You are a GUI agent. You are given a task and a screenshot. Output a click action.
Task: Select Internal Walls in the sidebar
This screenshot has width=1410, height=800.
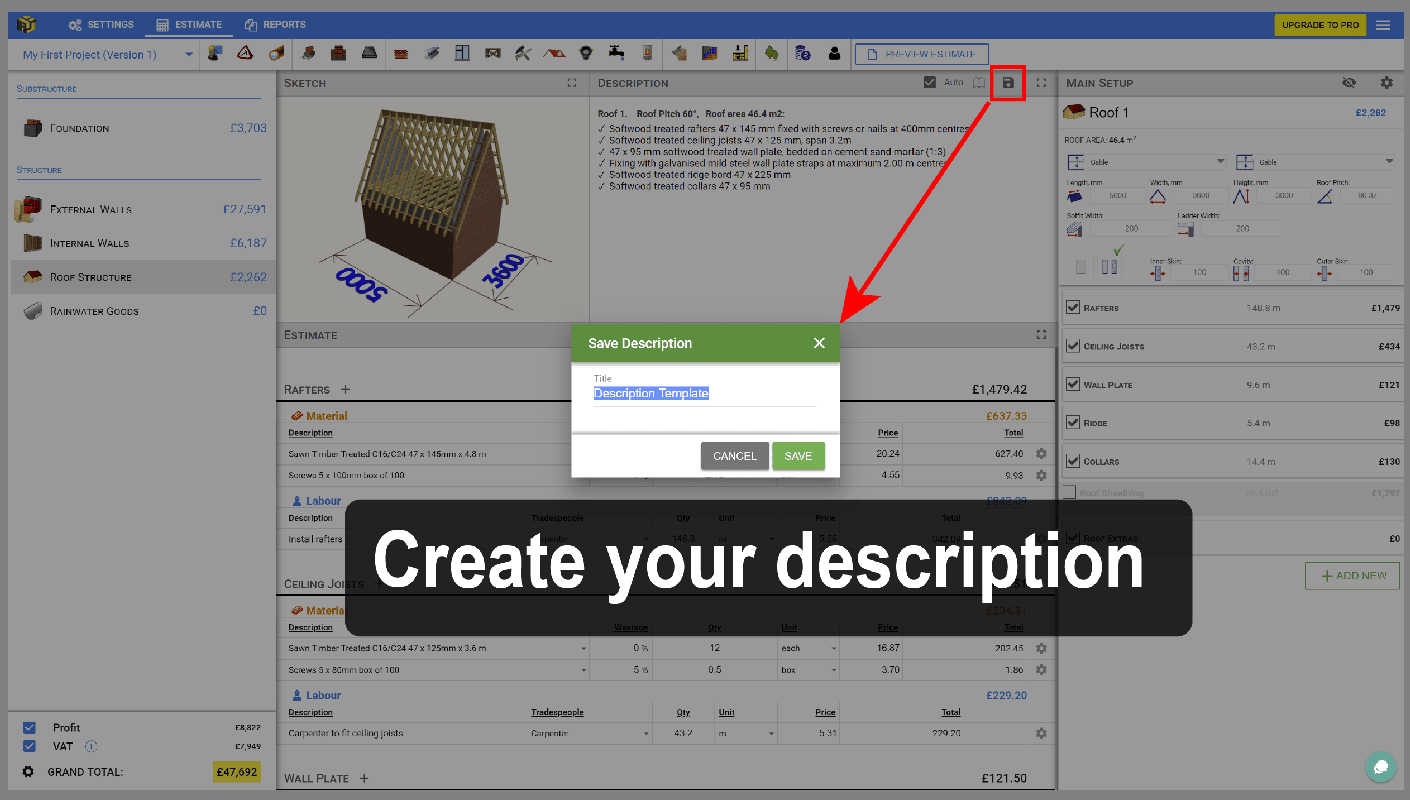143,243
